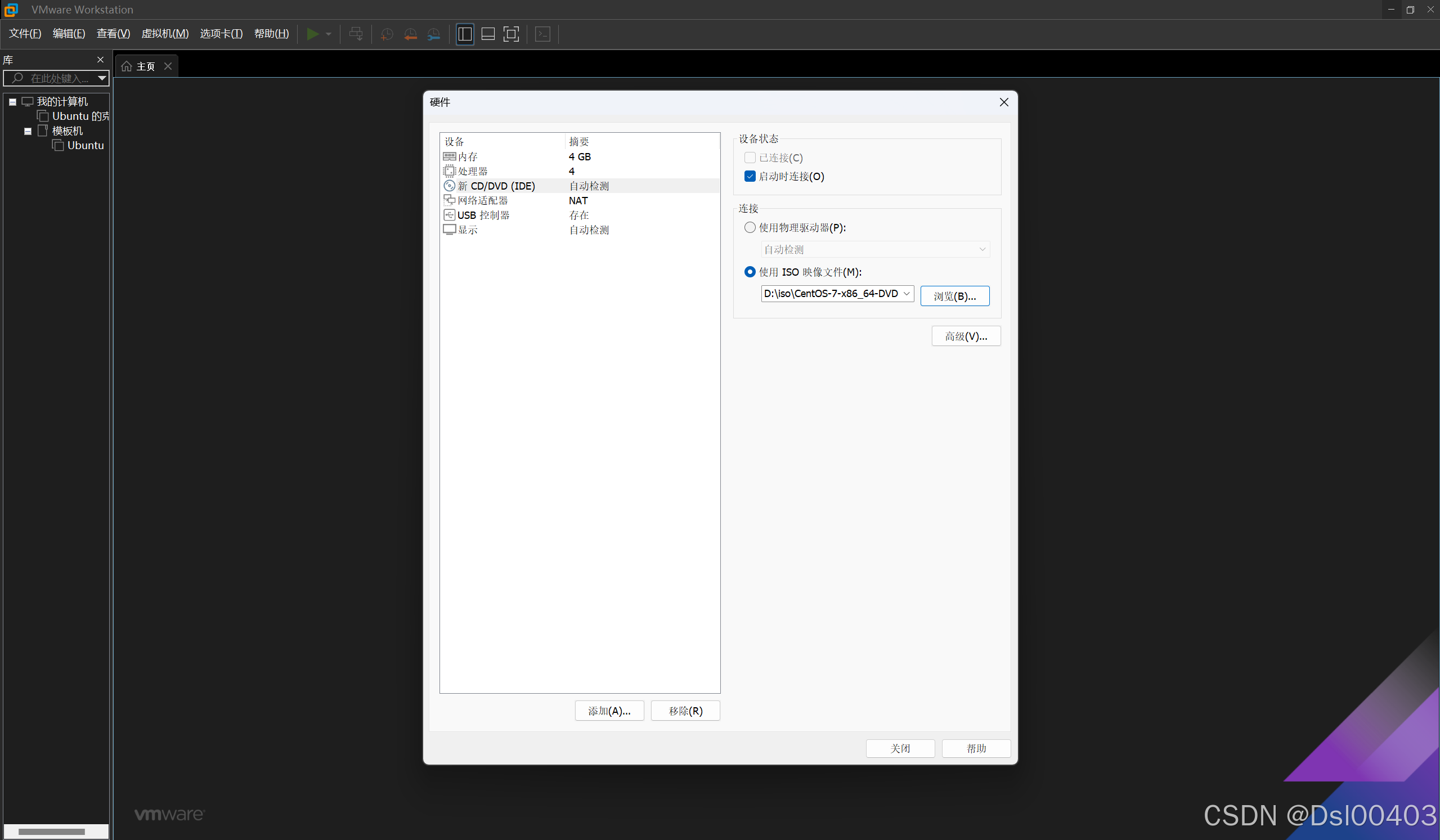Viewport: 1440px width, 840px height.
Task: Close the 库 library panel
Action: point(101,60)
